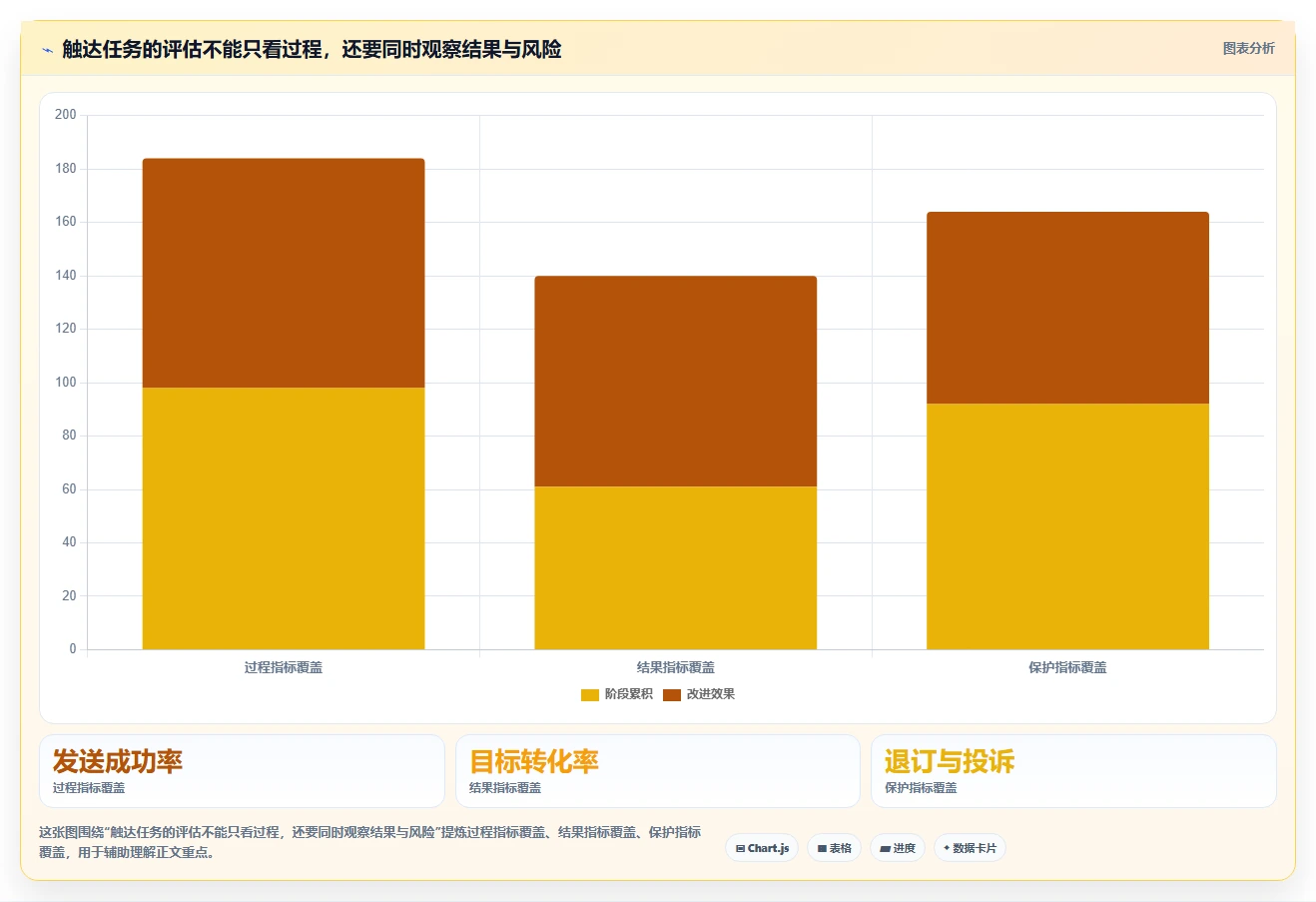The width and height of the screenshot is (1316, 902).
Task: Toggle the 改进效果 legend swatch
Action: (671, 694)
